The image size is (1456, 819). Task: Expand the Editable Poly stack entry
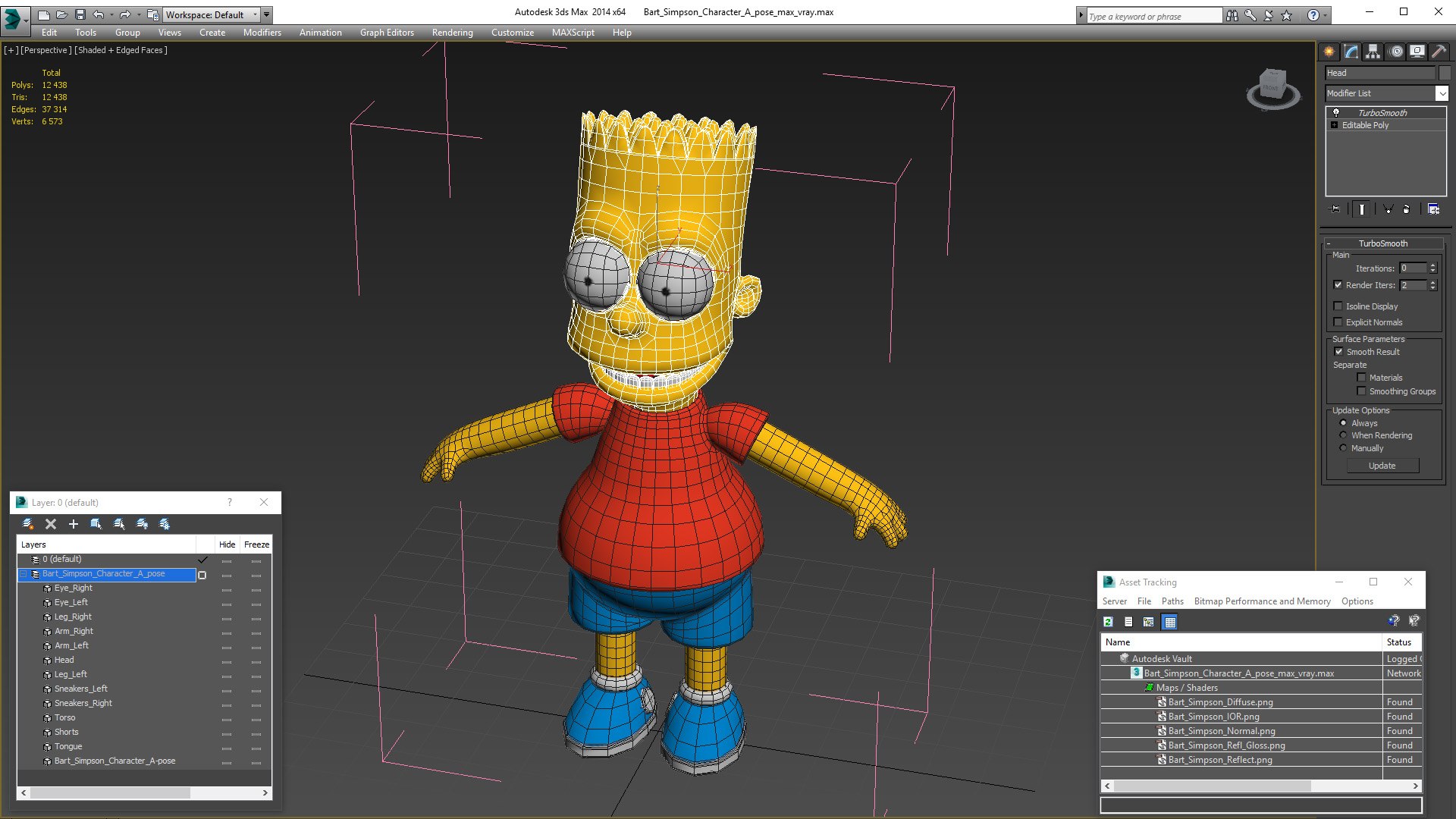(1334, 125)
